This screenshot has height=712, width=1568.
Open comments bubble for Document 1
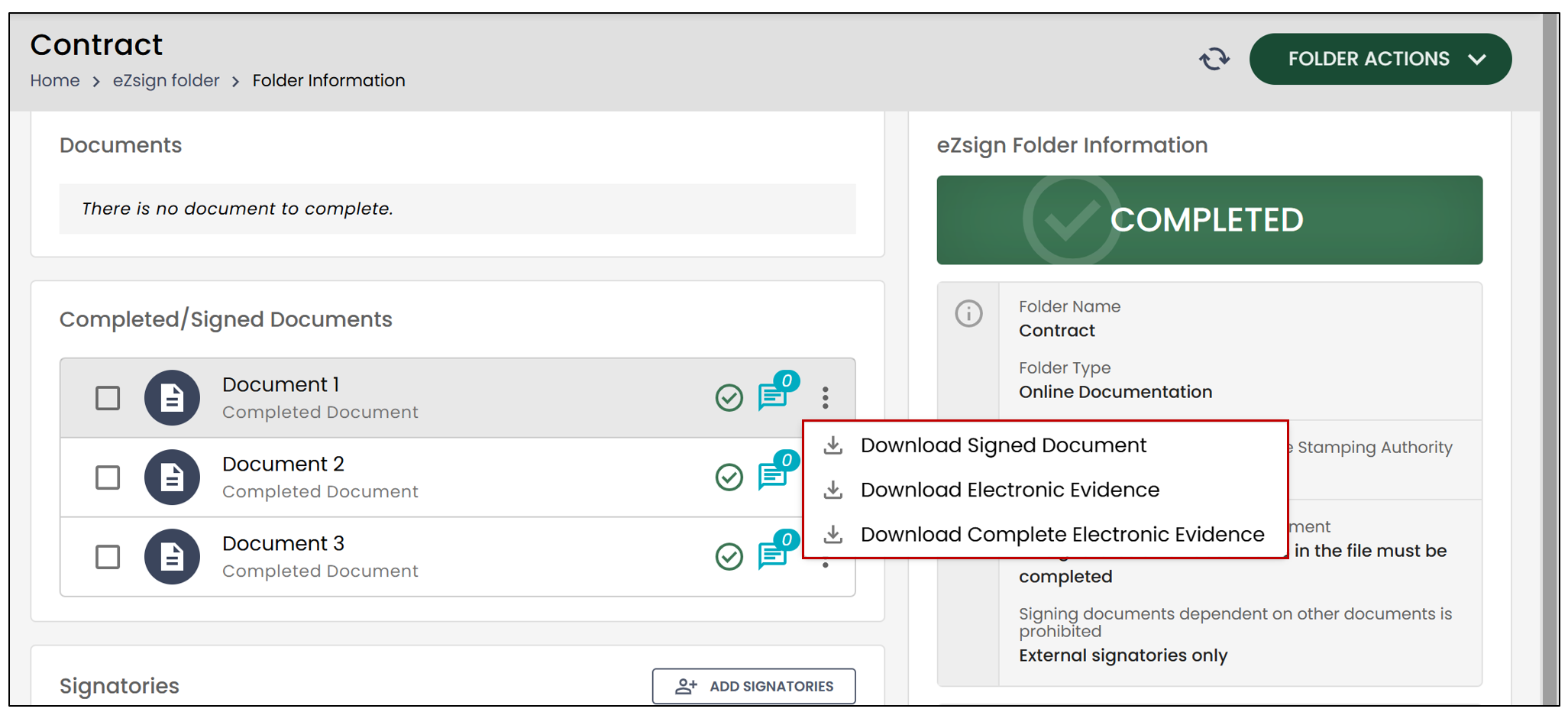pyautogui.click(x=777, y=392)
